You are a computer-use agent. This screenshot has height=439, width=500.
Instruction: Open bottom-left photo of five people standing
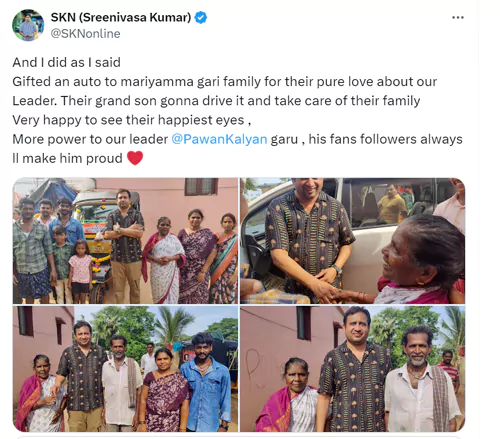pyautogui.click(x=125, y=369)
